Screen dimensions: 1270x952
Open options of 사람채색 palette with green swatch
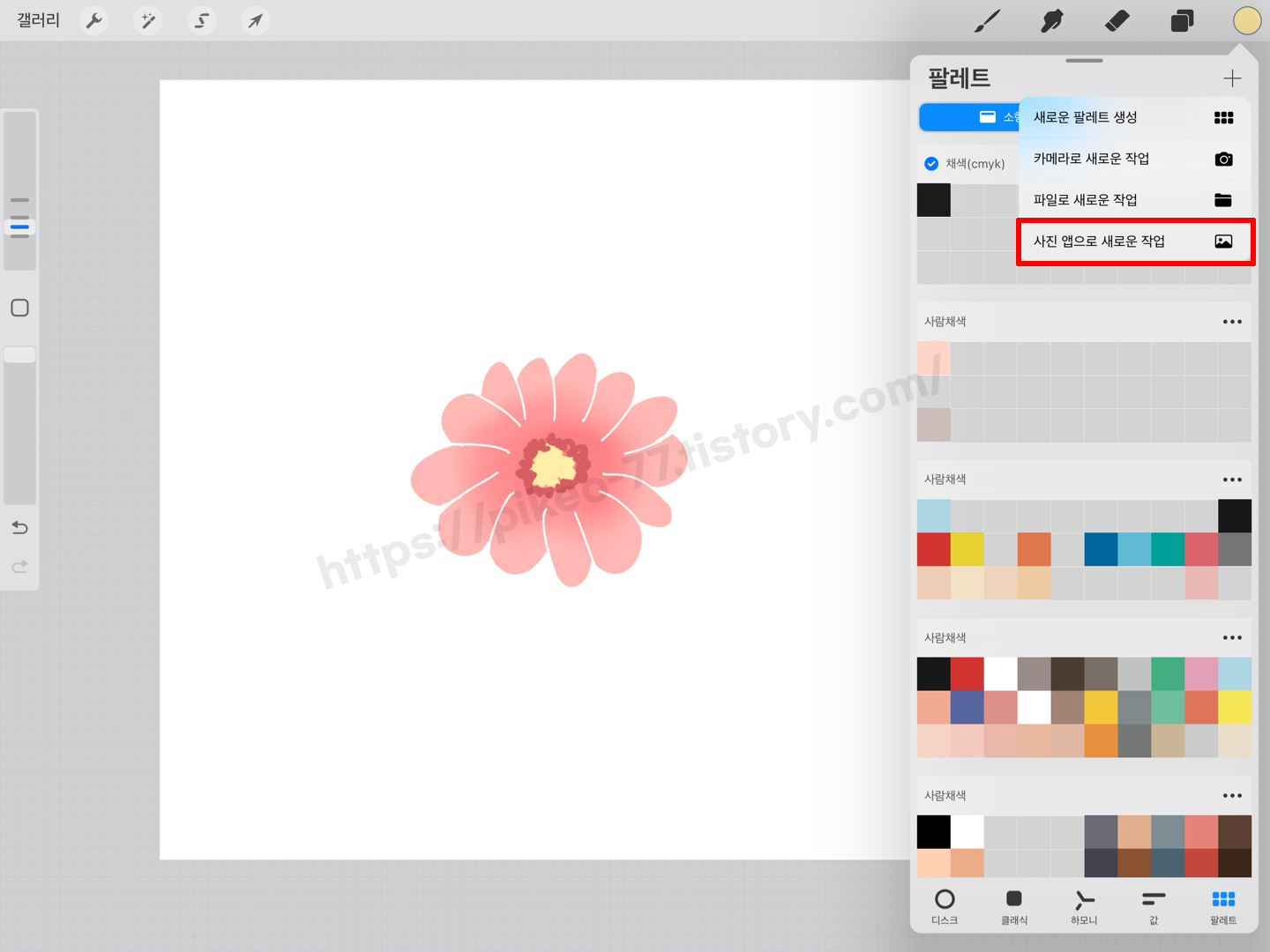(1232, 637)
